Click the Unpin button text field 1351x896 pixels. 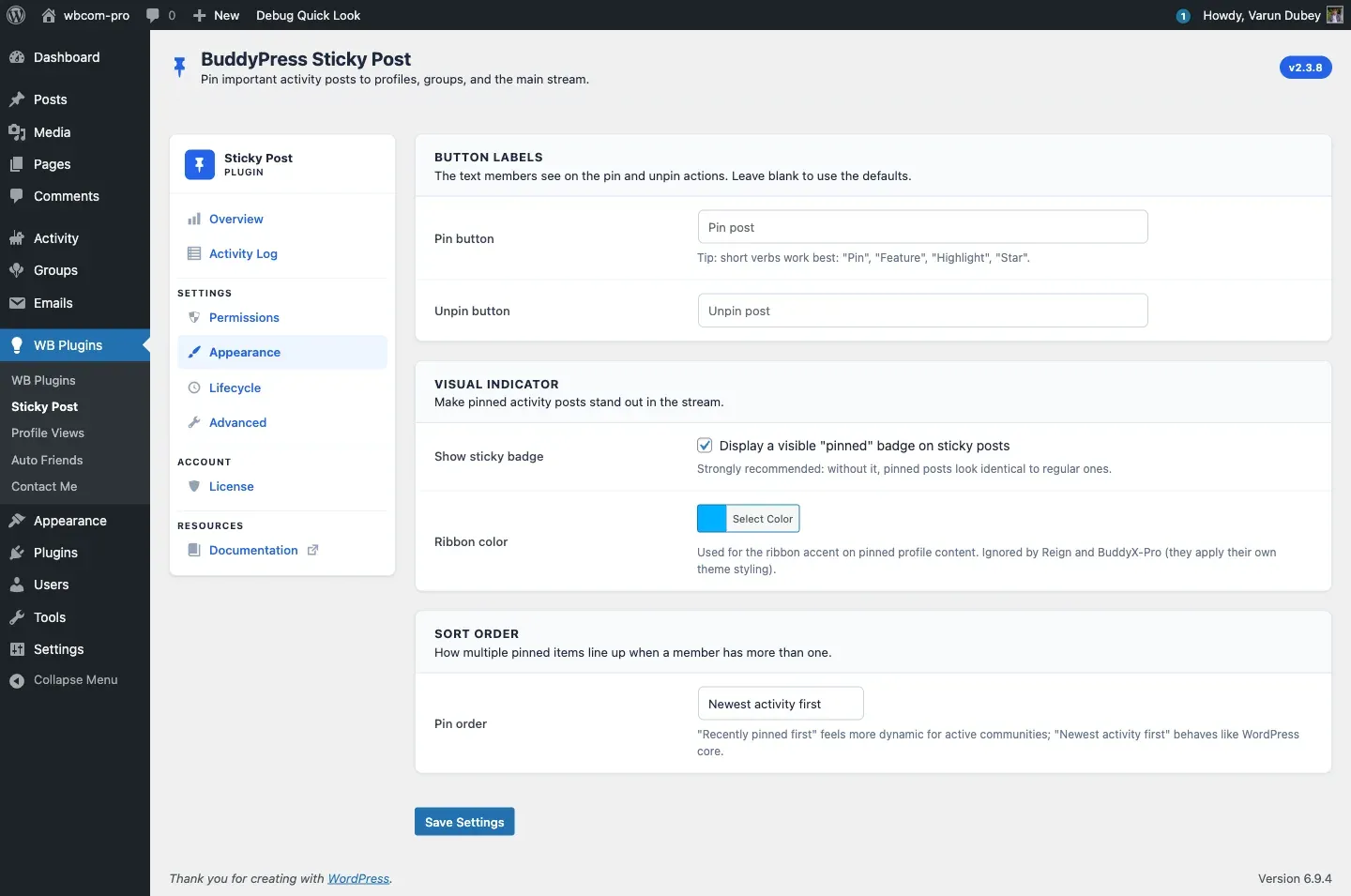923,311
